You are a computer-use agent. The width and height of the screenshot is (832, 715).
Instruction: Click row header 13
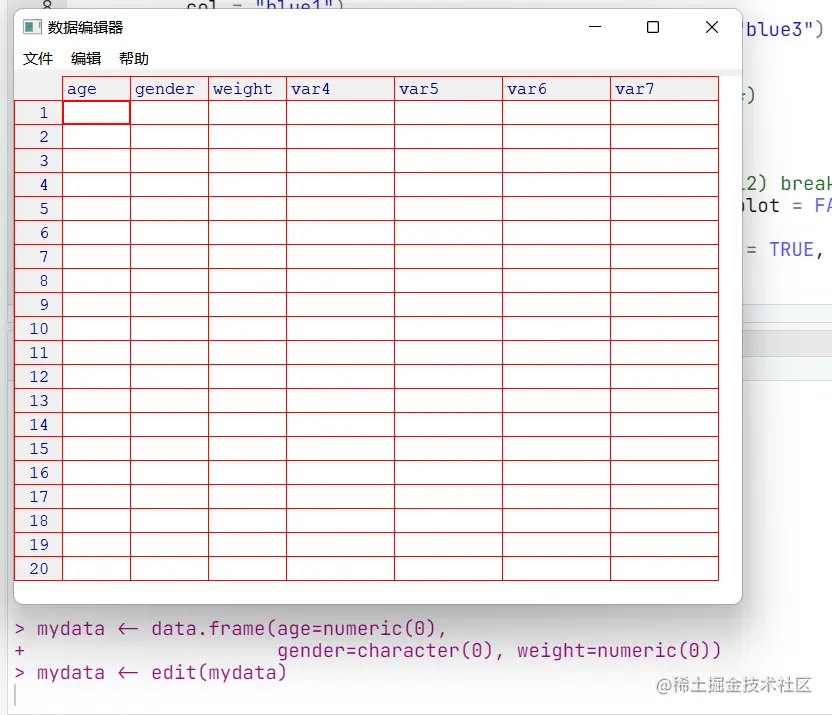coord(38,400)
